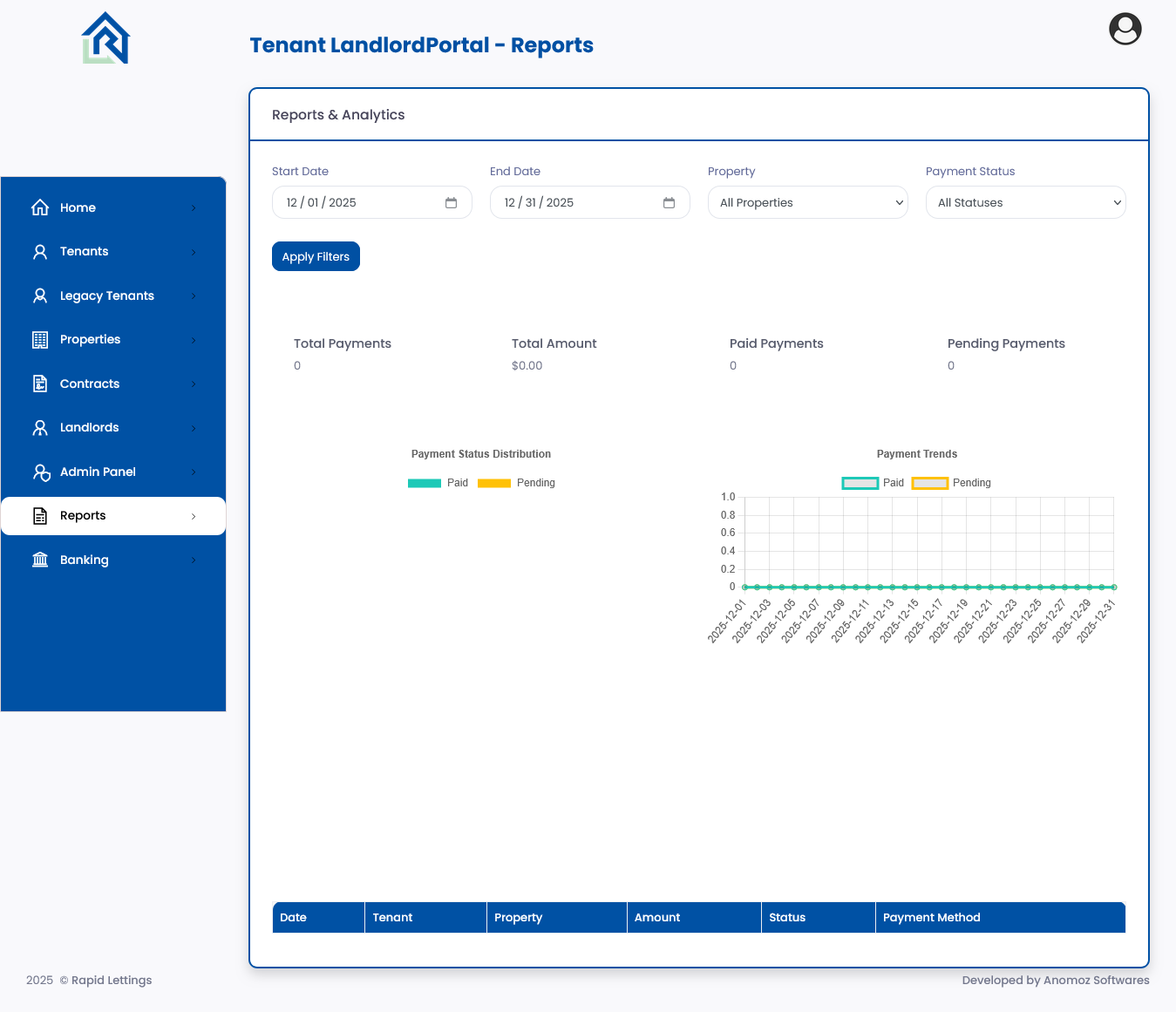Select the Landlords sidebar menu item
Image resolution: width=1176 pixels, height=1012 pixels.
pos(89,427)
